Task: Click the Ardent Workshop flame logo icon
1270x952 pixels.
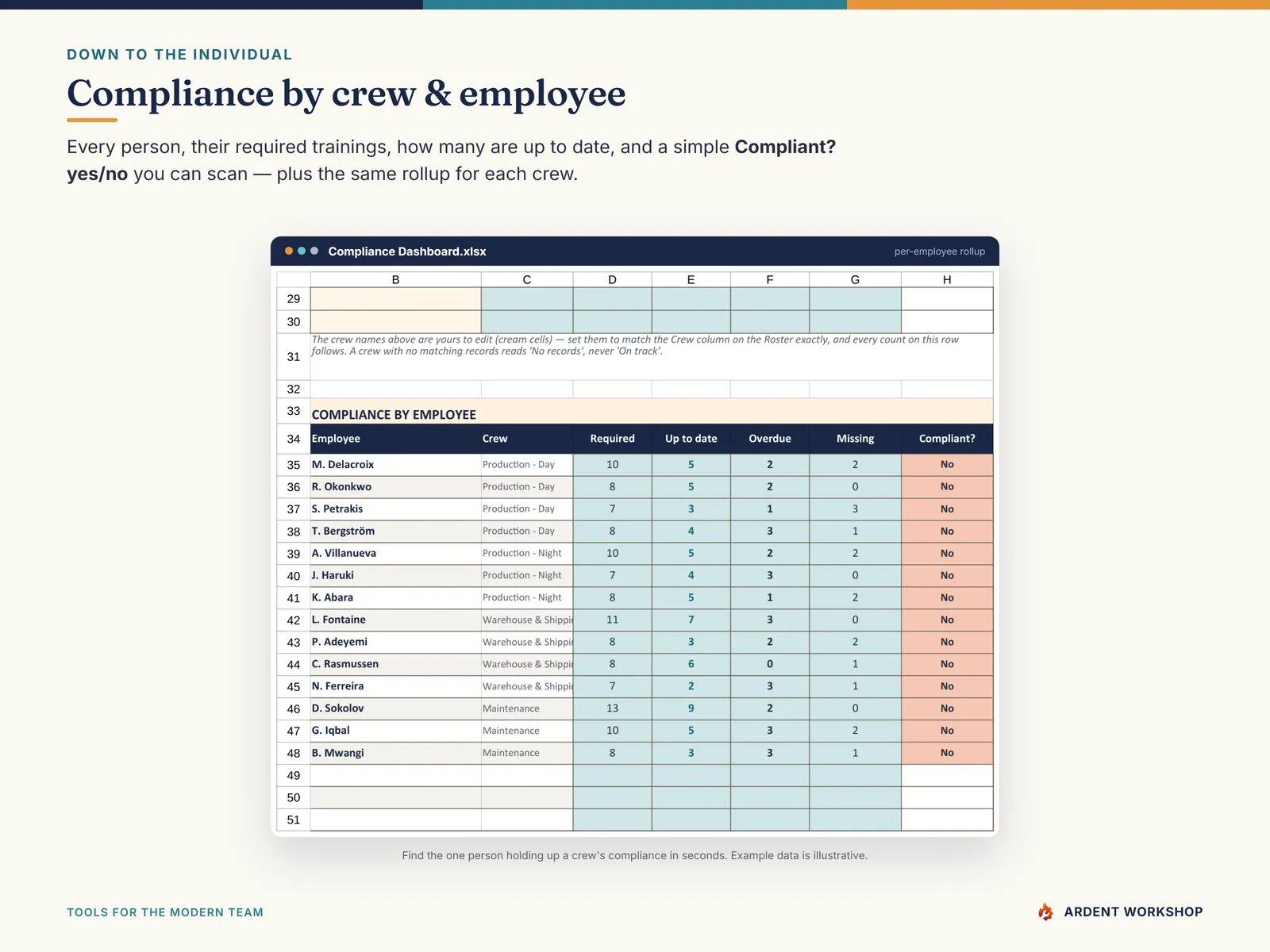Action: pos(1045,912)
